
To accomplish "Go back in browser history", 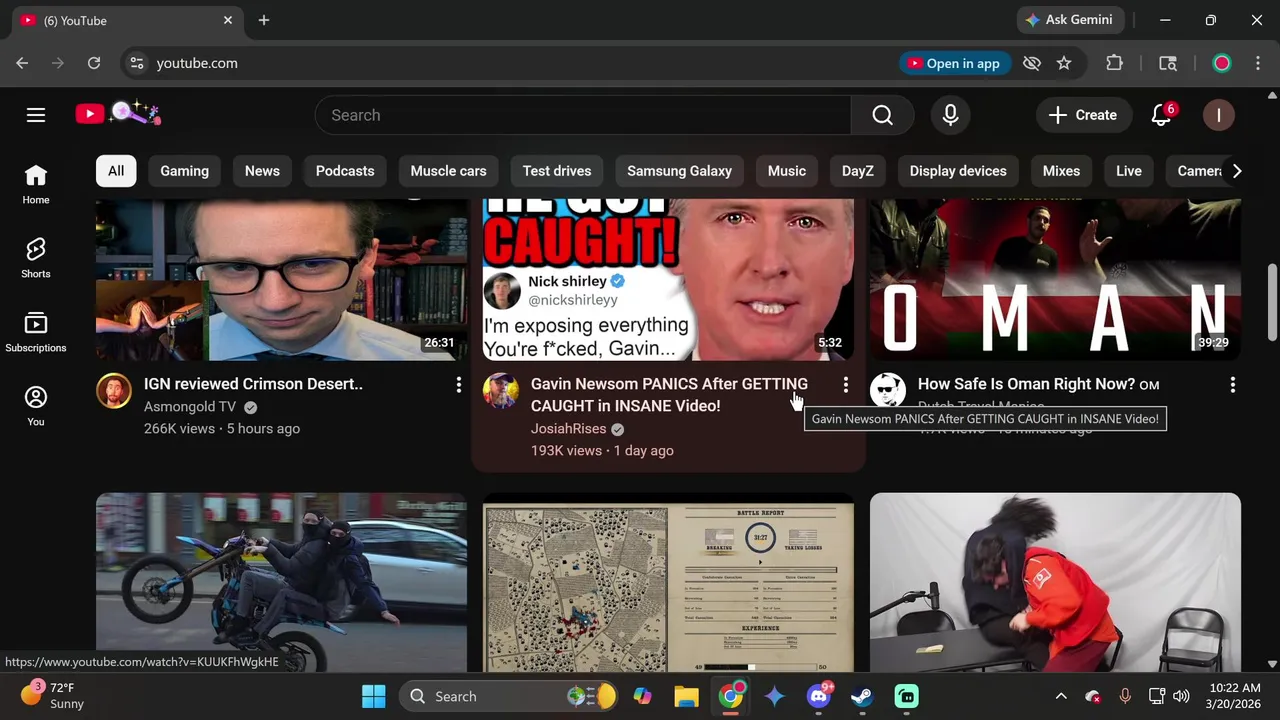I will 22,63.
